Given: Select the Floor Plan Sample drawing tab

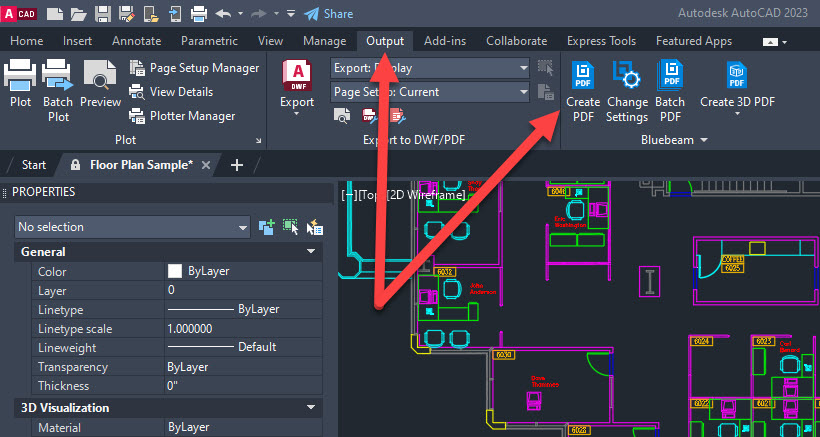Looking at the screenshot, I should [x=141, y=165].
